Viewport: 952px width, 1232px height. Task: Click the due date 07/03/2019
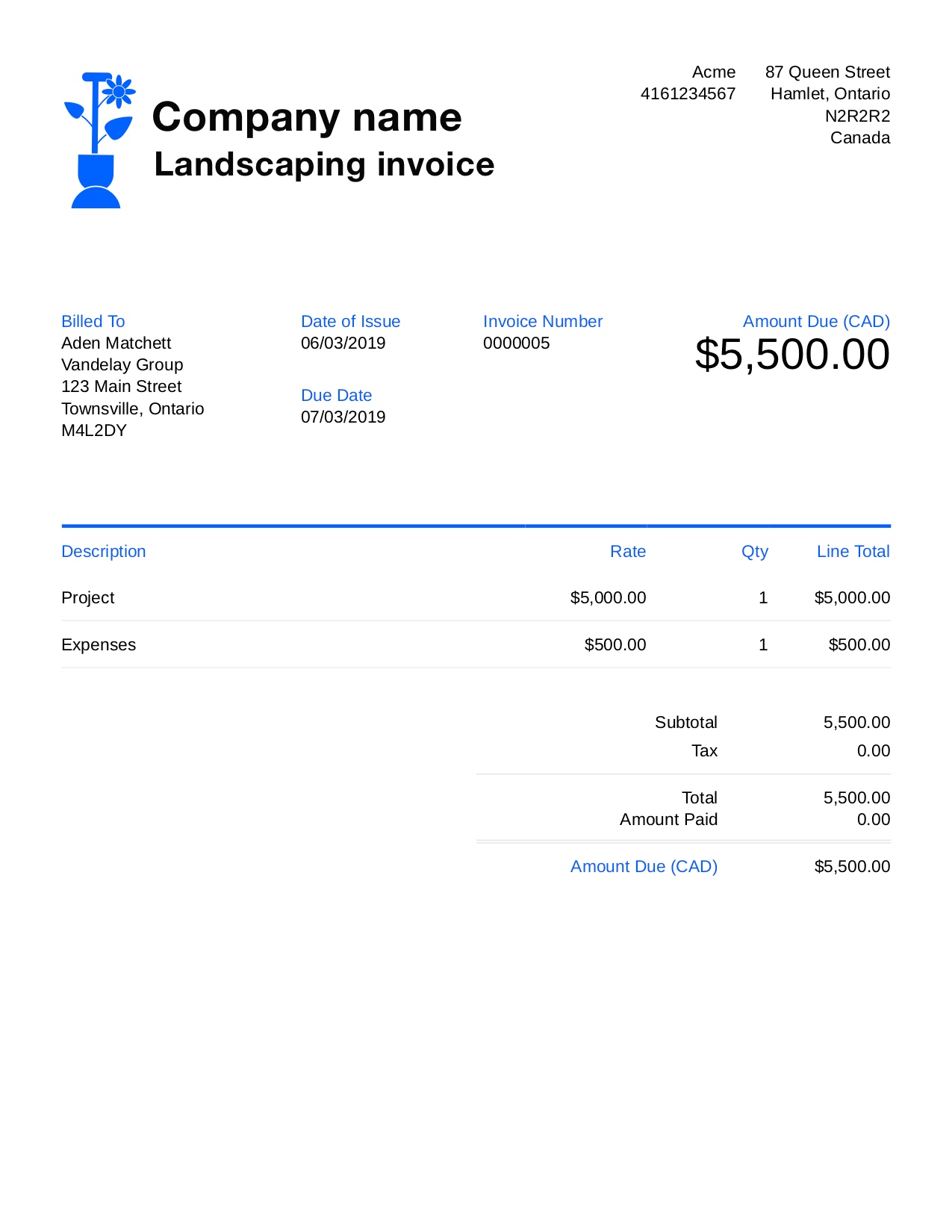(x=343, y=417)
